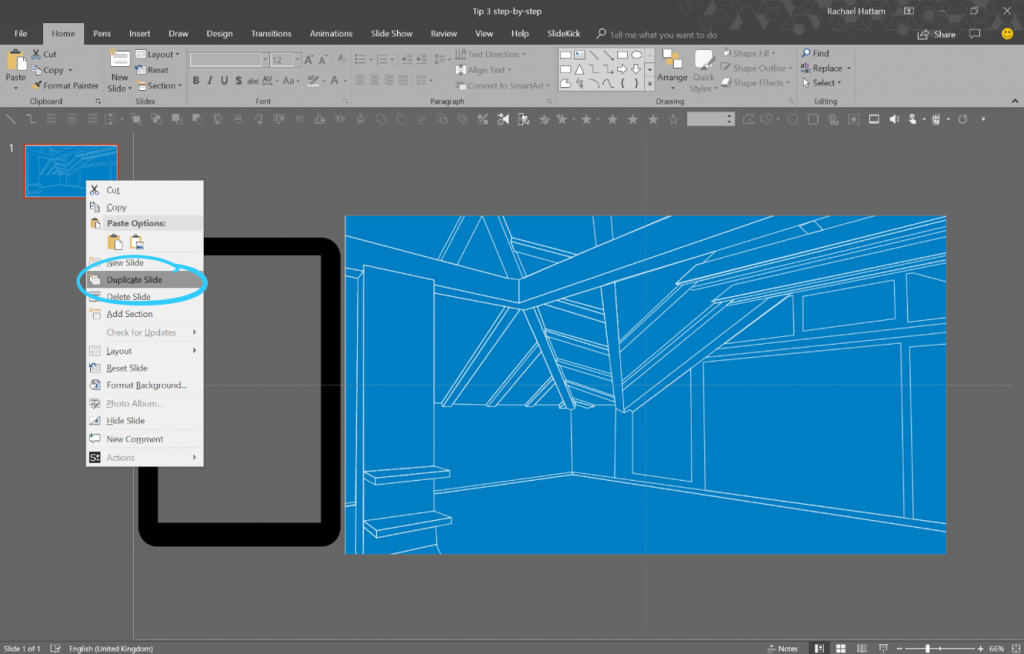Image resolution: width=1024 pixels, height=654 pixels.
Task: Switch to Slide Sorter view in status bar
Action: (841, 647)
